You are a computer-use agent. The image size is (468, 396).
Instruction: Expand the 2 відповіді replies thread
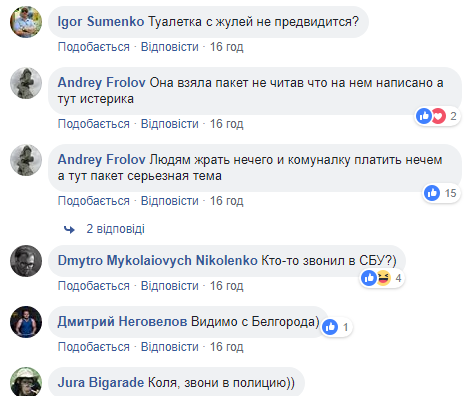115,229
